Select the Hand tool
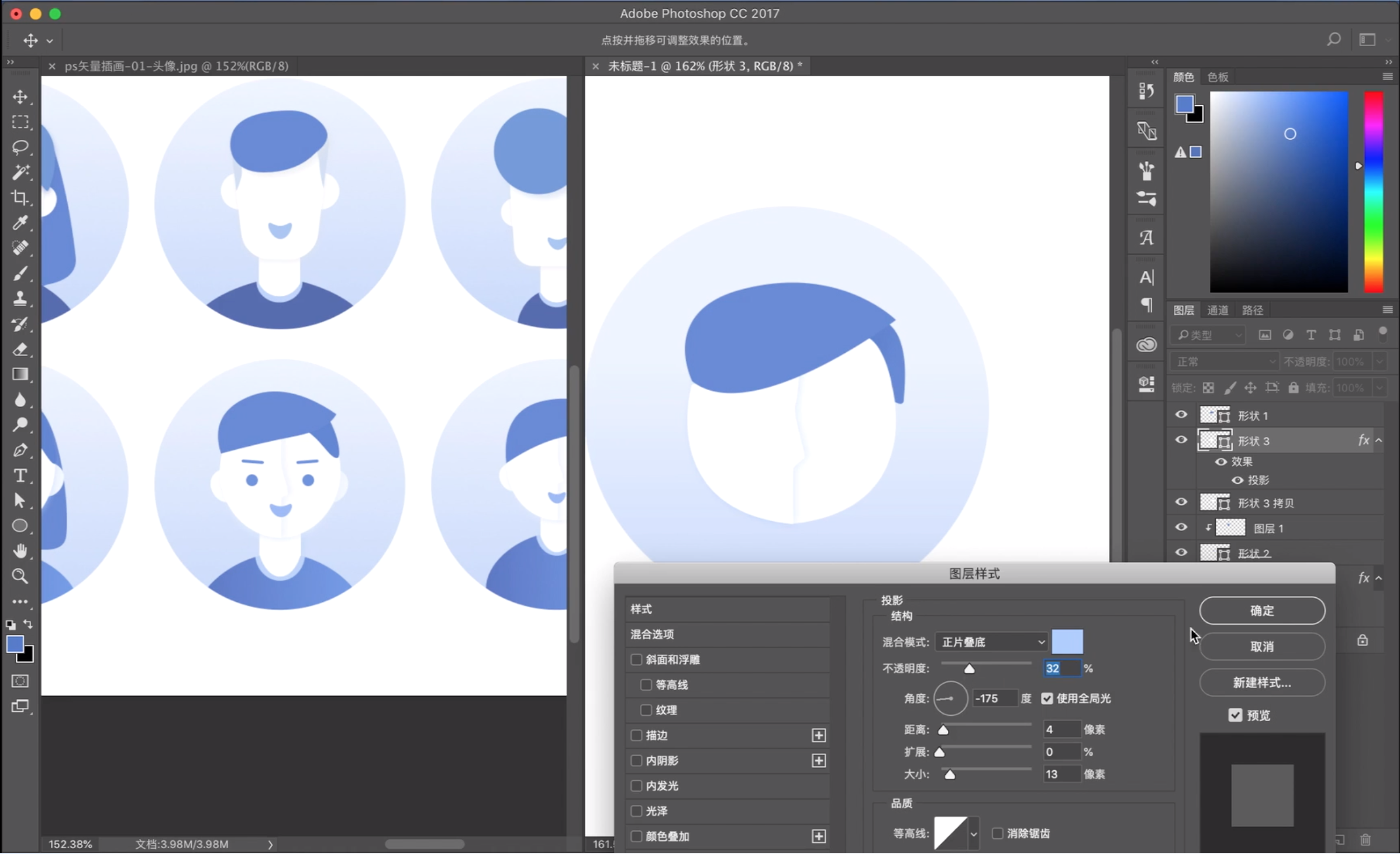The height and width of the screenshot is (854, 1400). coord(20,551)
